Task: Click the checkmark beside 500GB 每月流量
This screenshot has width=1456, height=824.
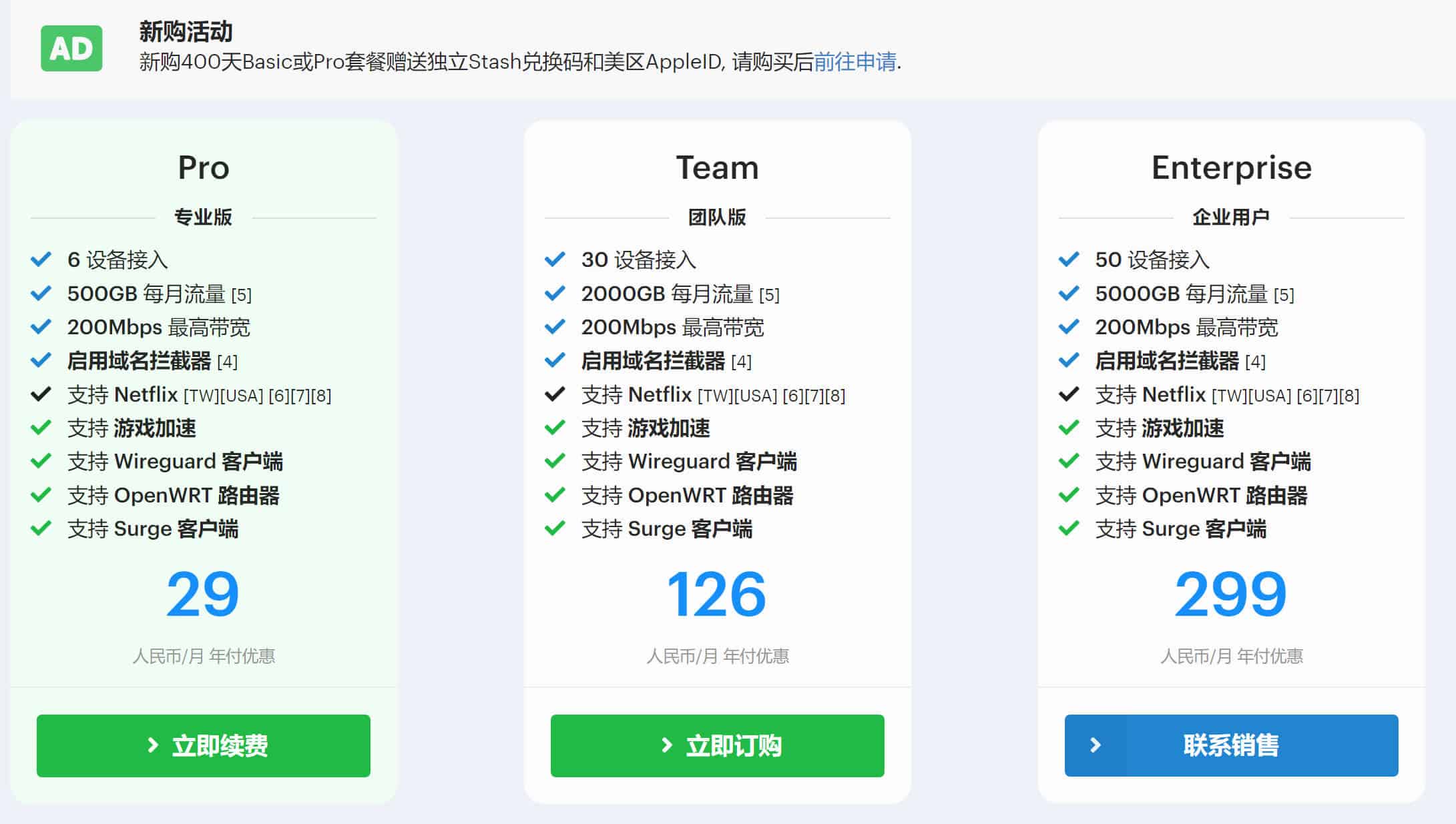Action: (41, 293)
